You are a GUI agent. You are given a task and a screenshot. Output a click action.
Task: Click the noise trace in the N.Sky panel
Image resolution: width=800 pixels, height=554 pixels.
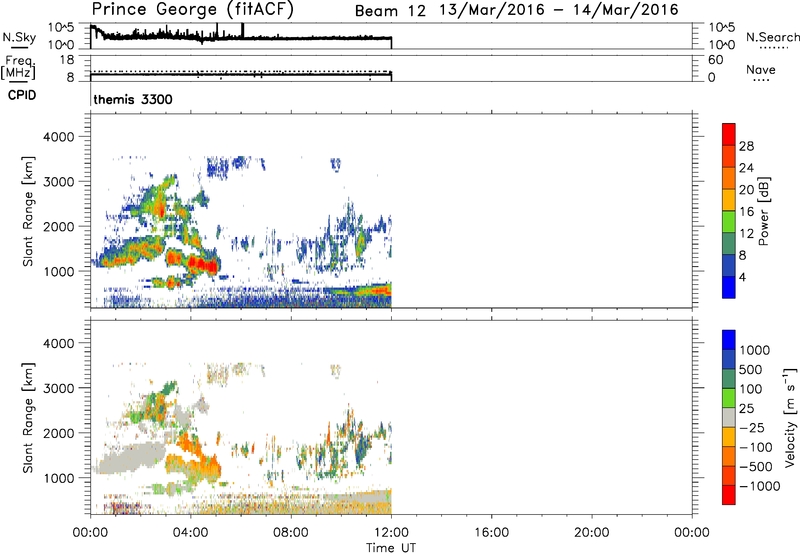pyautogui.click(x=240, y=37)
